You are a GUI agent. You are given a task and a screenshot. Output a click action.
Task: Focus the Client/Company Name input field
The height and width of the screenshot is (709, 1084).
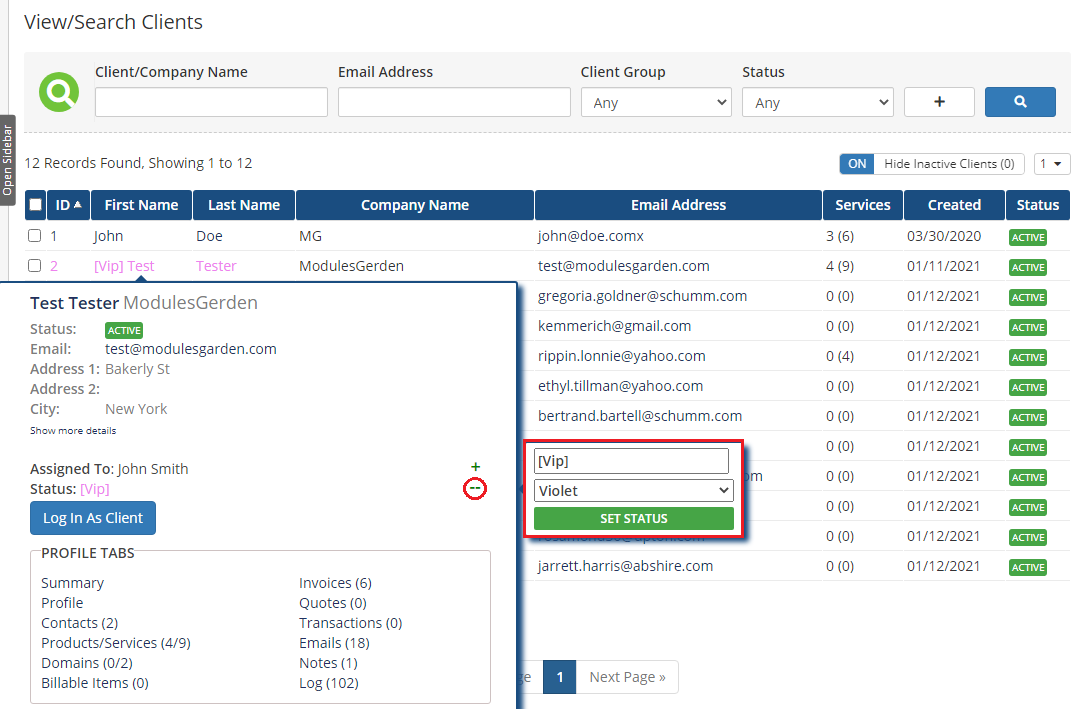(x=211, y=102)
